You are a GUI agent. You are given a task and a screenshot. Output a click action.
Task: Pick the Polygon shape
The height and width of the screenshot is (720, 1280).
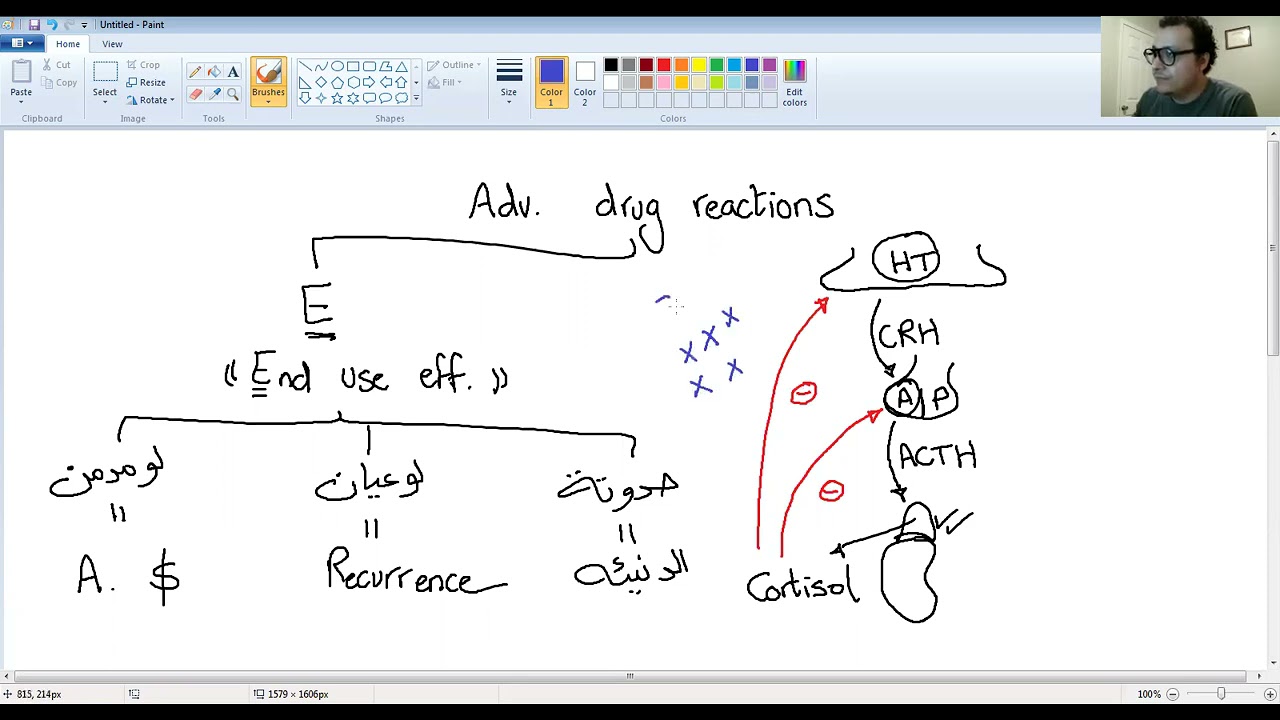point(385,67)
